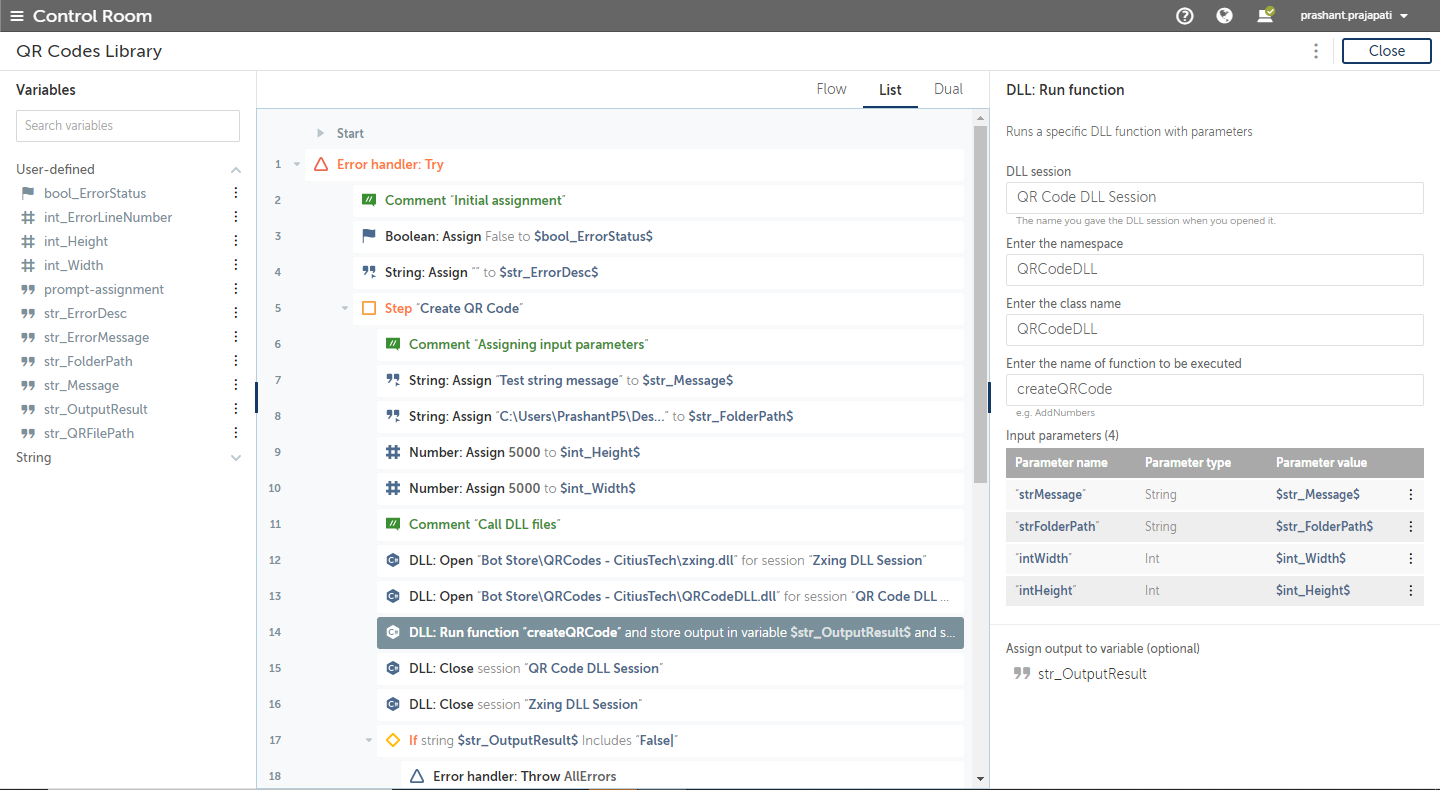Click the help question mark icon
The image size is (1440, 790).
tap(1185, 16)
